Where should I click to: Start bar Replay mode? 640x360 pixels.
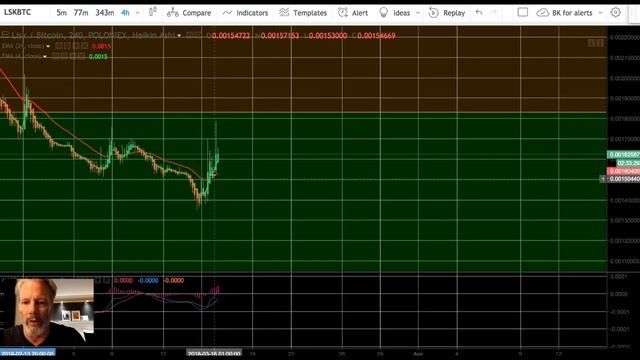tap(454, 13)
